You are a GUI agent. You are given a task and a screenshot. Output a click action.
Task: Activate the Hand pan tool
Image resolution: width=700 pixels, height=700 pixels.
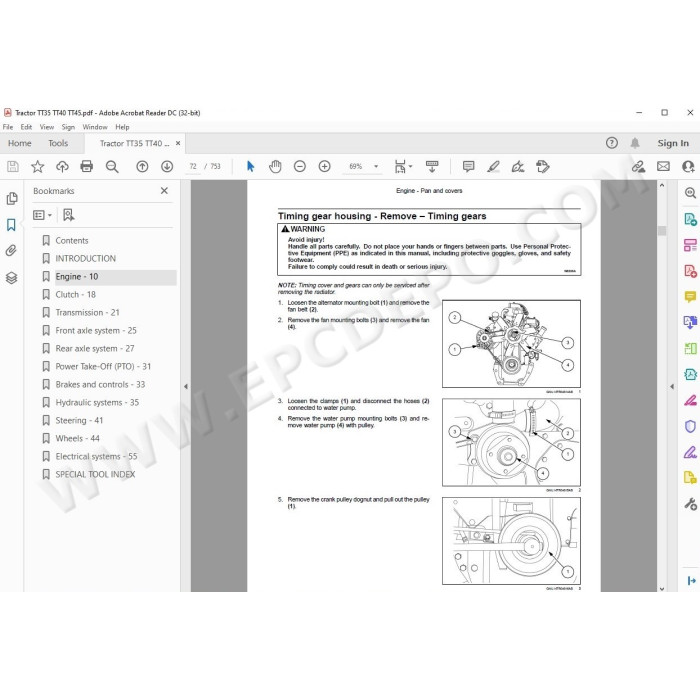(x=275, y=167)
